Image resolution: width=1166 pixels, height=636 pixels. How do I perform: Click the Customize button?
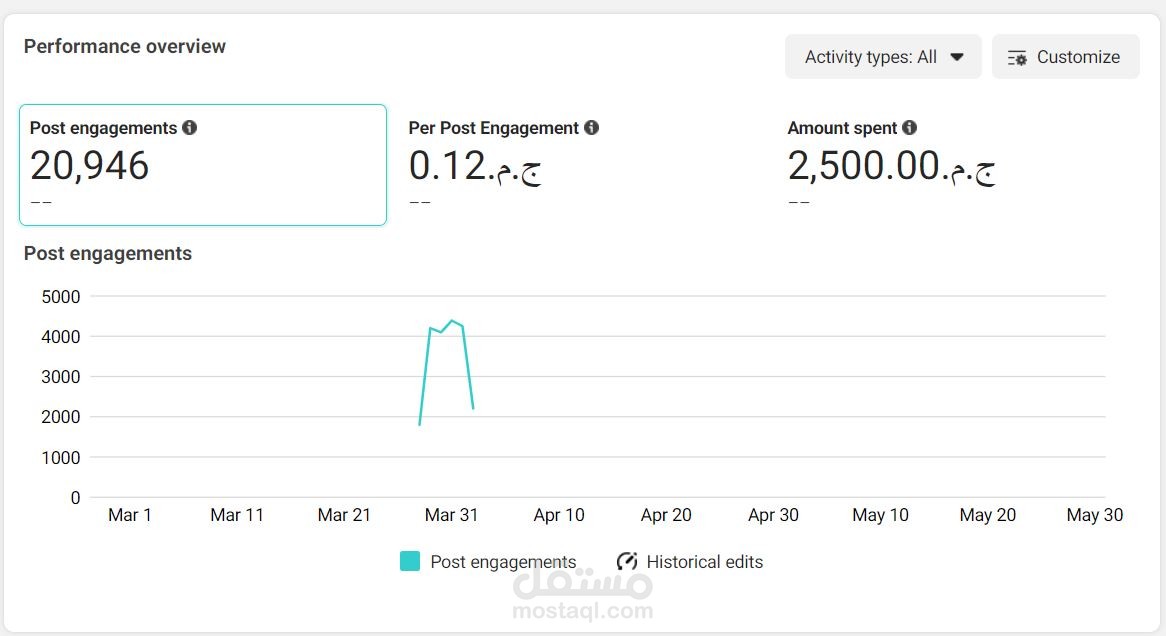(x=1066, y=57)
